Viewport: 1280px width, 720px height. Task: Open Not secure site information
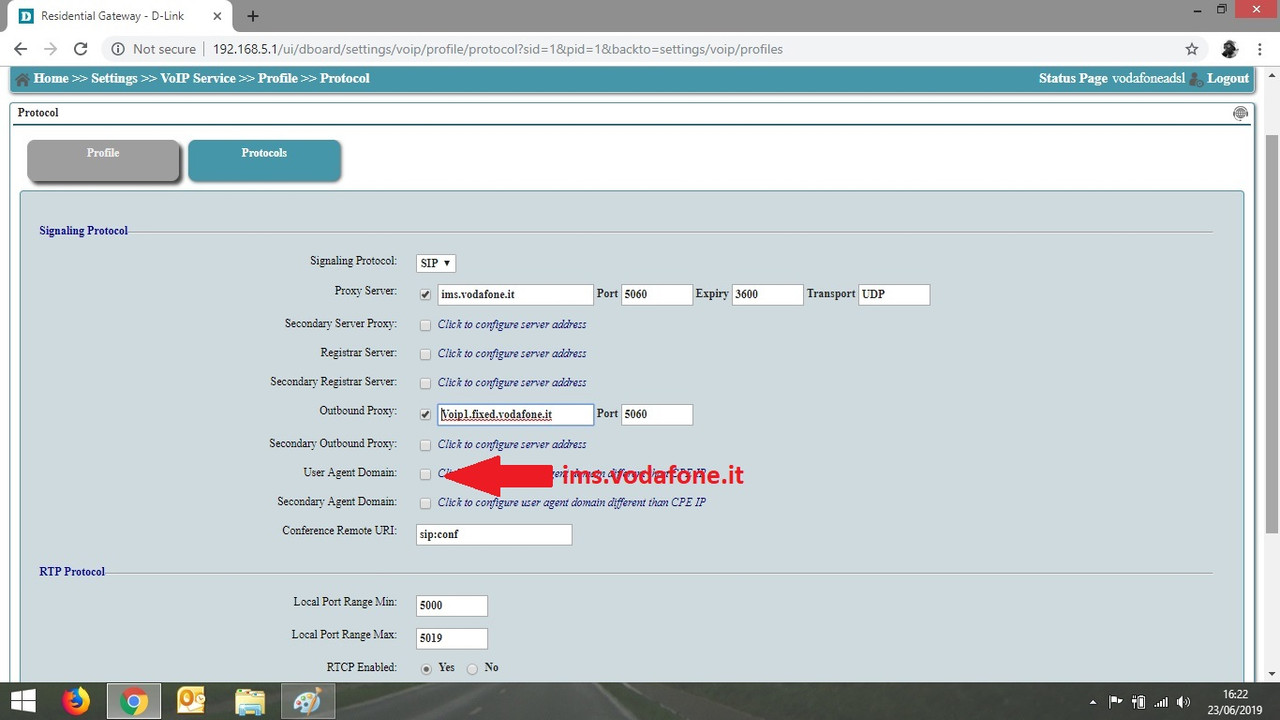click(153, 49)
